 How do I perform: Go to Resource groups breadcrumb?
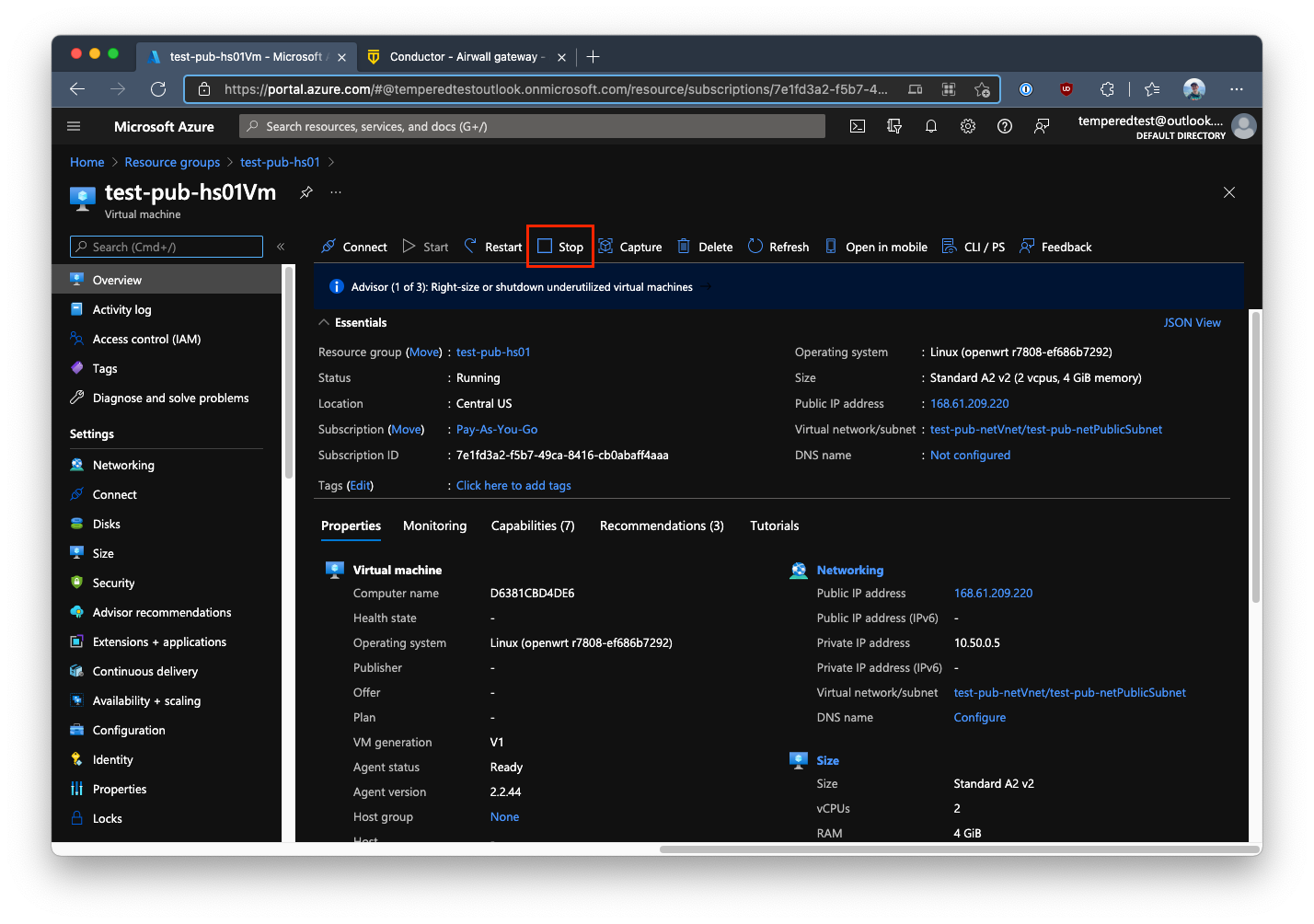pyautogui.click(x=172, y=162)
